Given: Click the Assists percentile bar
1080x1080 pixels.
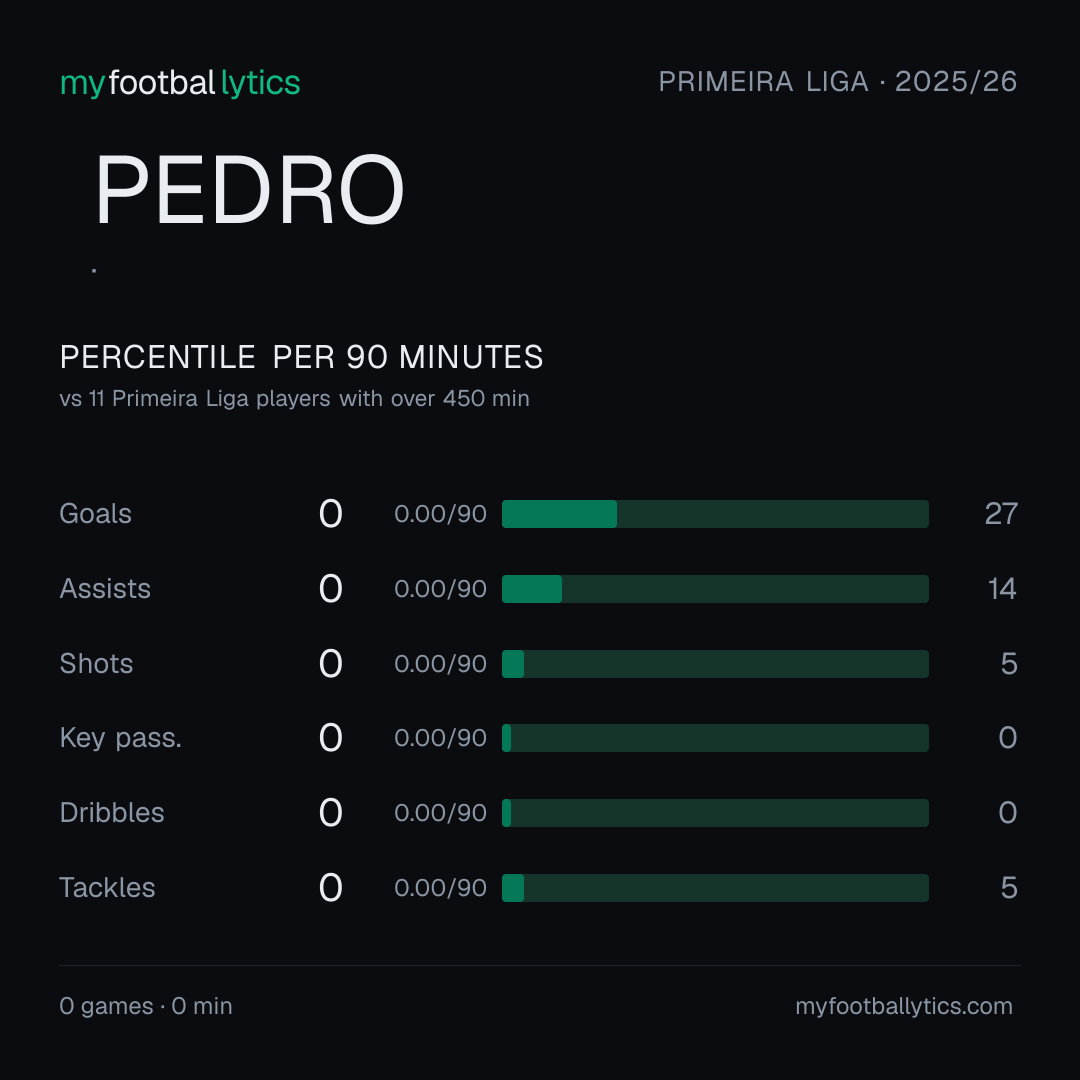Looking at the screenshot, I should pos(715,589).
